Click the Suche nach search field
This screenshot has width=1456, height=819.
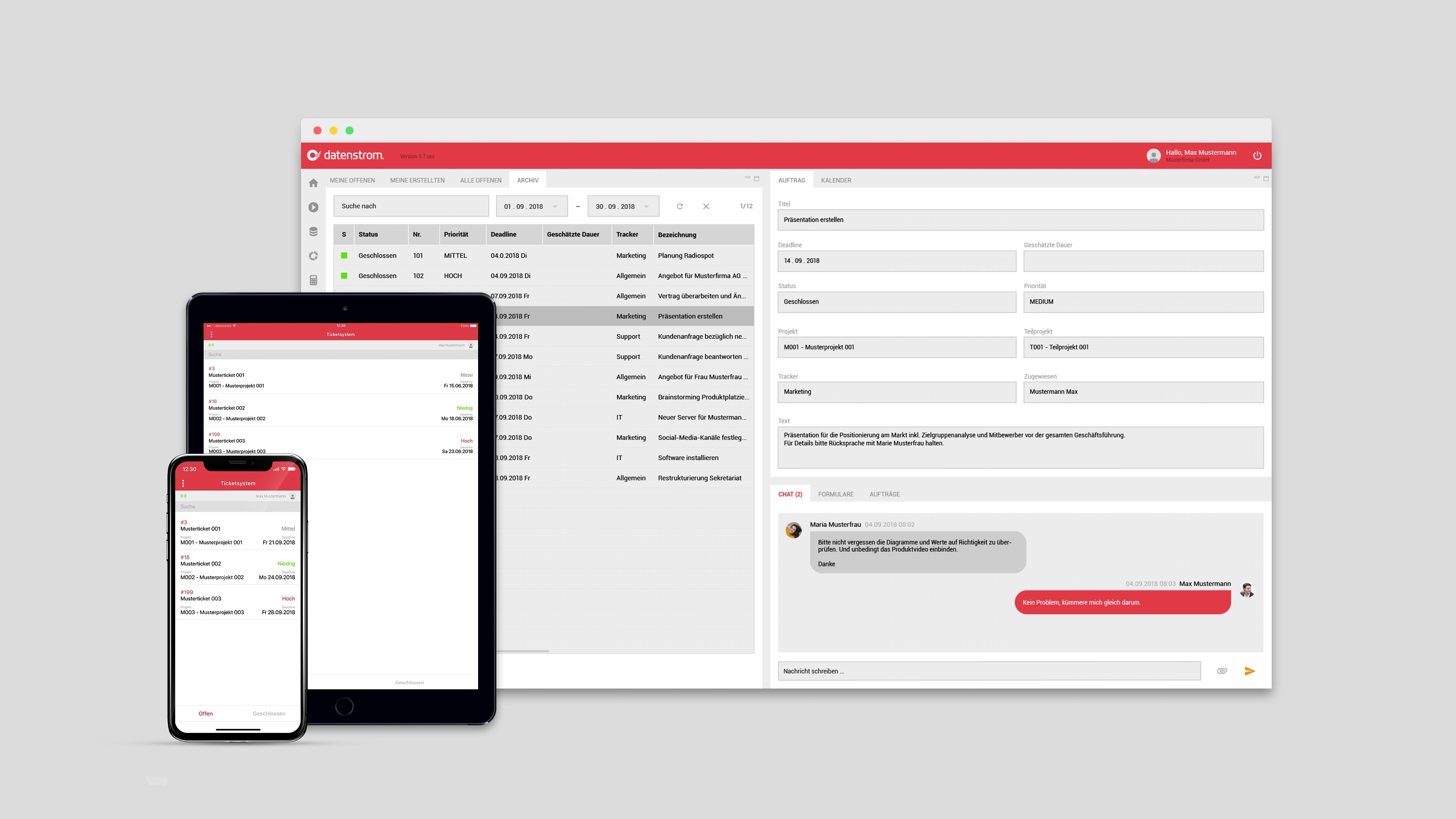[411, 206]
